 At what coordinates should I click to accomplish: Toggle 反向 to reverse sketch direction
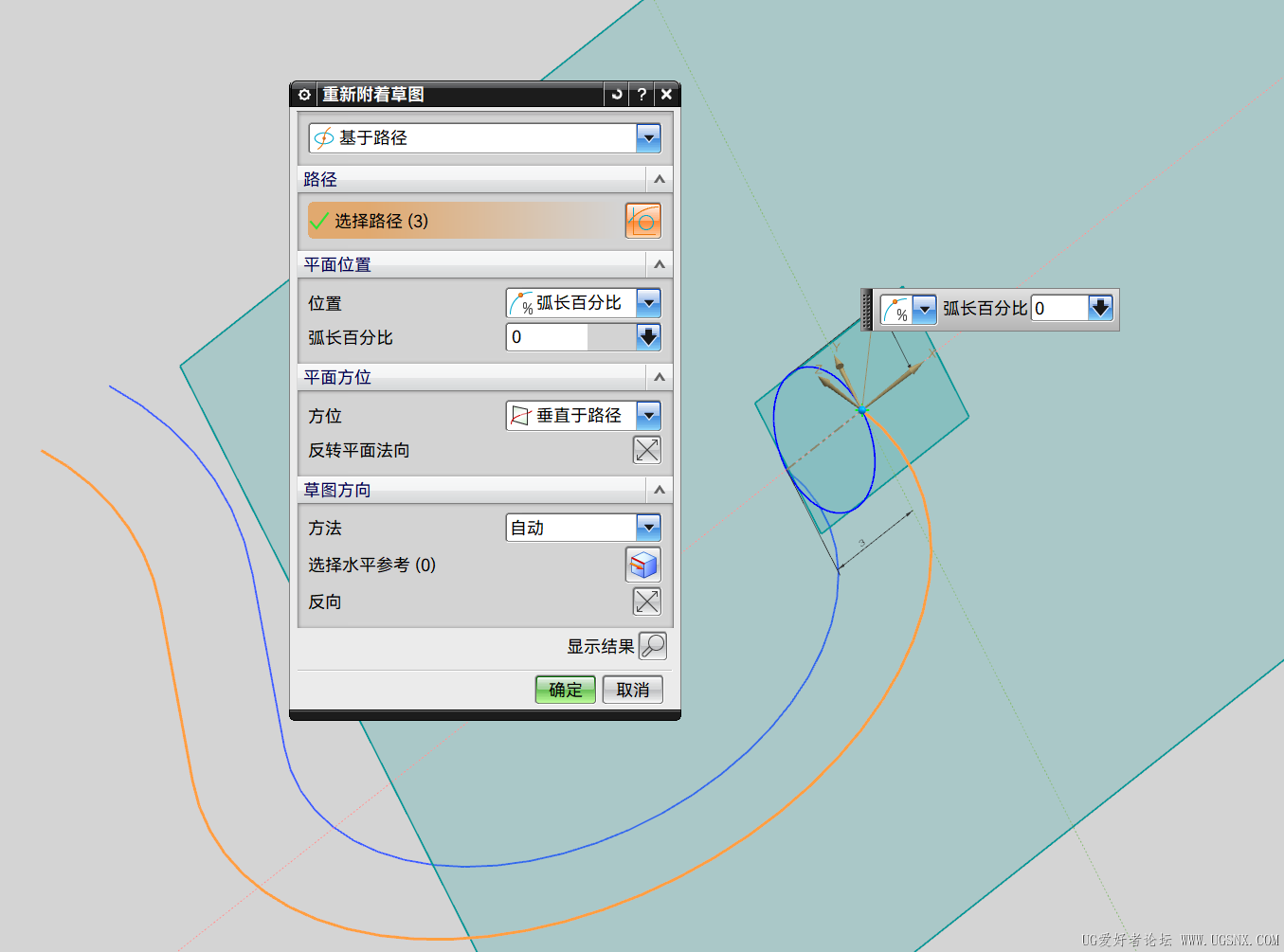[647, 601]
